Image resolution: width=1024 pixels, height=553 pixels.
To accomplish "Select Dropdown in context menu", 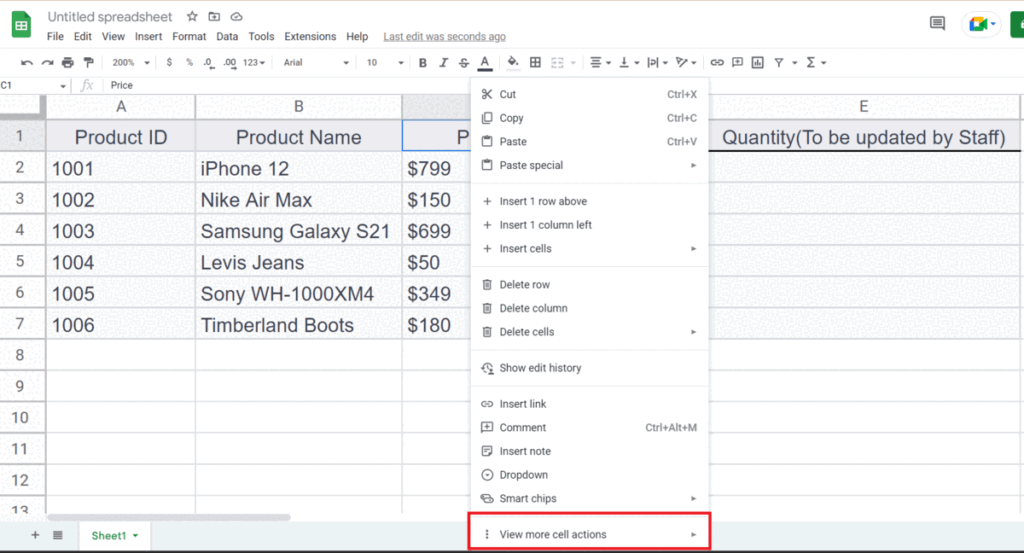I will tap(589, 475).
